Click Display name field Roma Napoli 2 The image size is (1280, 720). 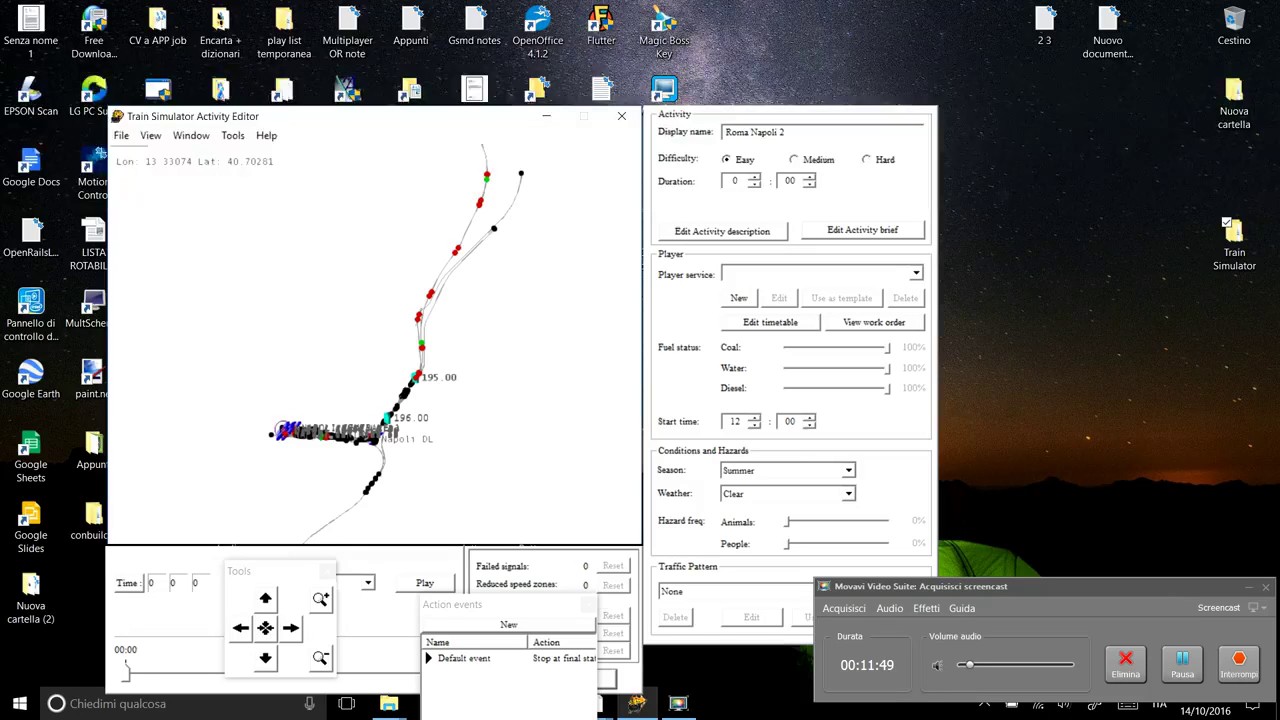point(822,132)
